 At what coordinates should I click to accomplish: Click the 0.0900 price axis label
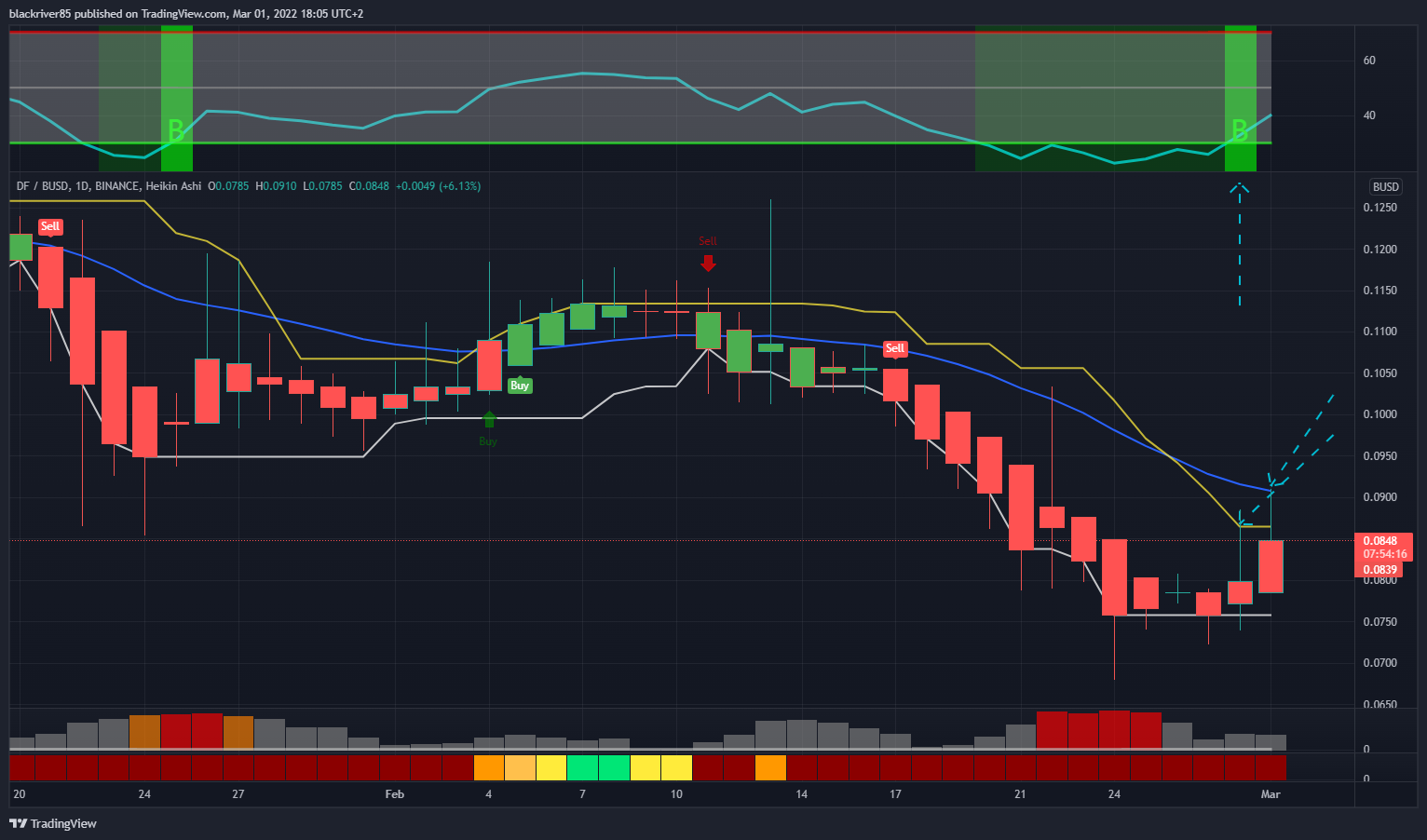[x=1379, y=497]
